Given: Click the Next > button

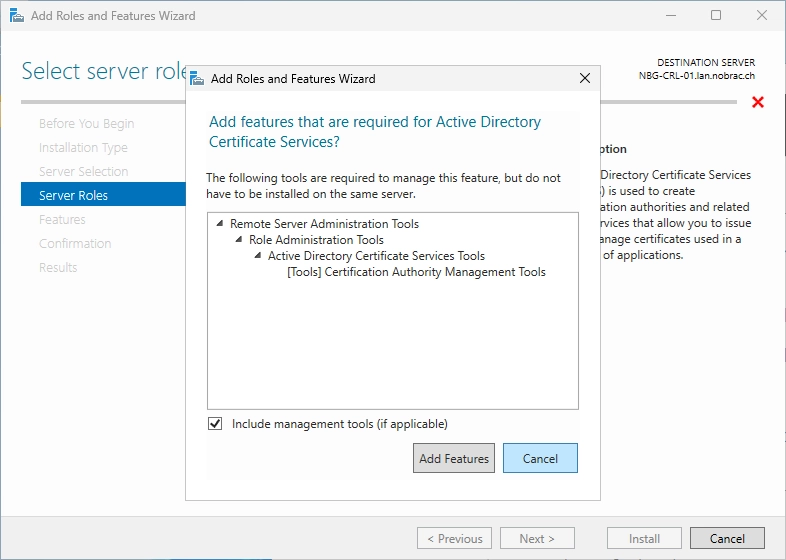Looking at the screenshot, I should [x=537, y=538].
